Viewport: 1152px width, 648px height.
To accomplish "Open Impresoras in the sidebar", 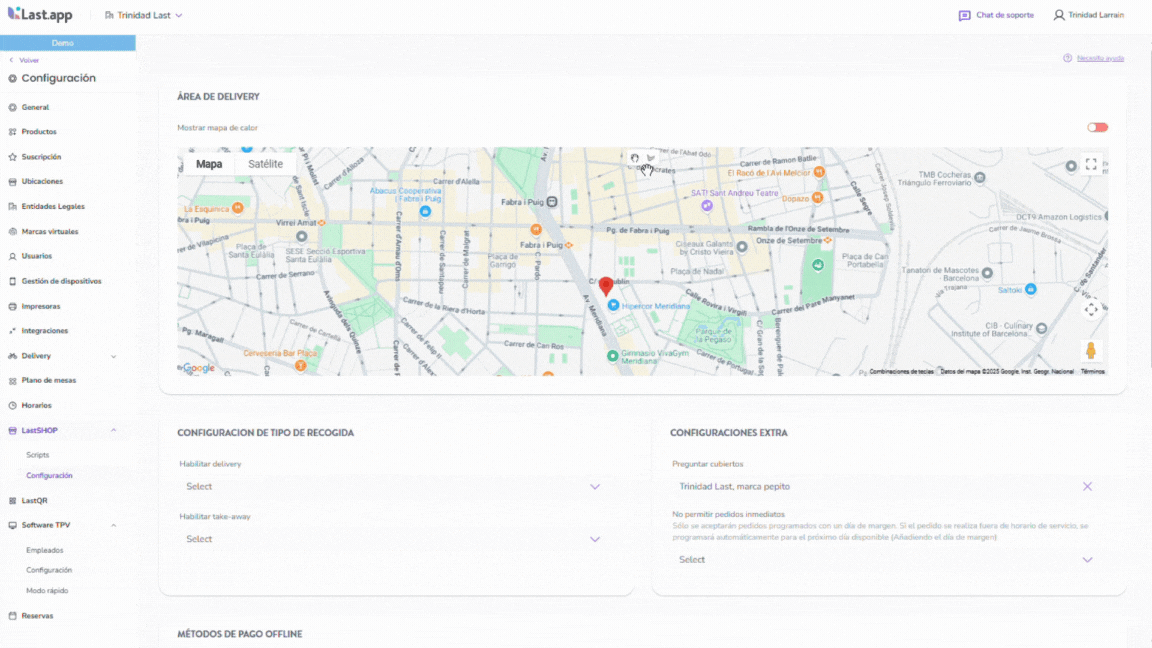I will click(41, 306).
